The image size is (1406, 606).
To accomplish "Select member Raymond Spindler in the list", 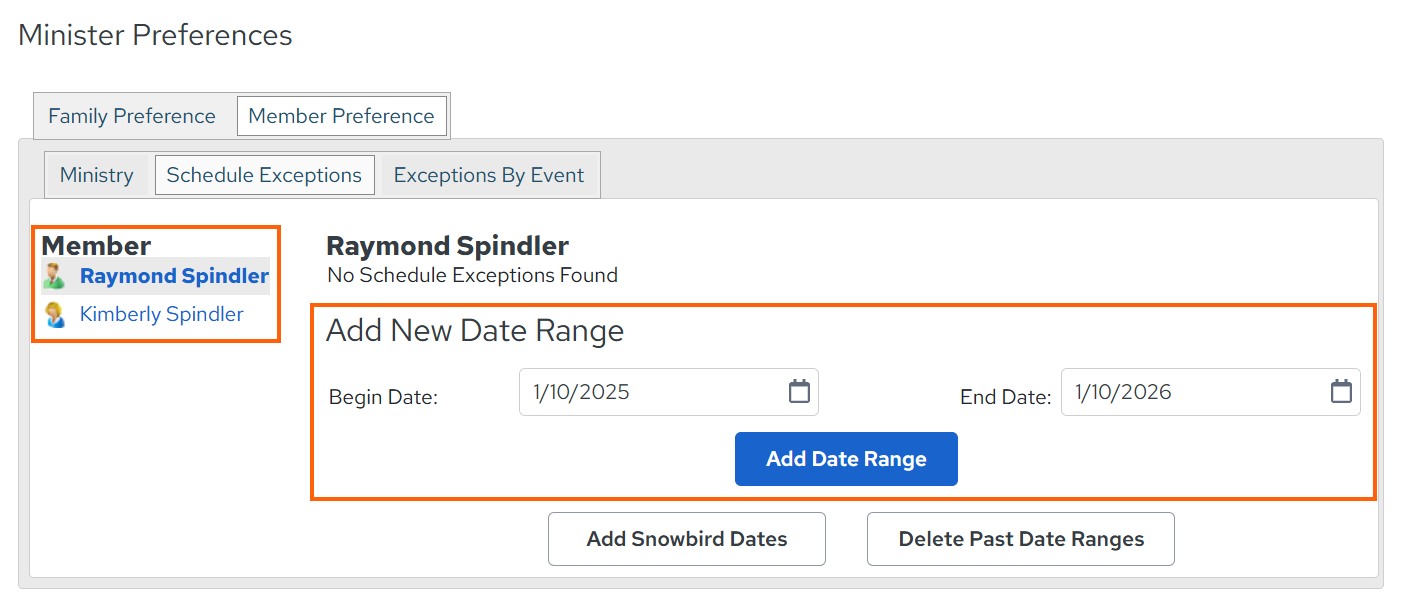I will click(174, 276).
